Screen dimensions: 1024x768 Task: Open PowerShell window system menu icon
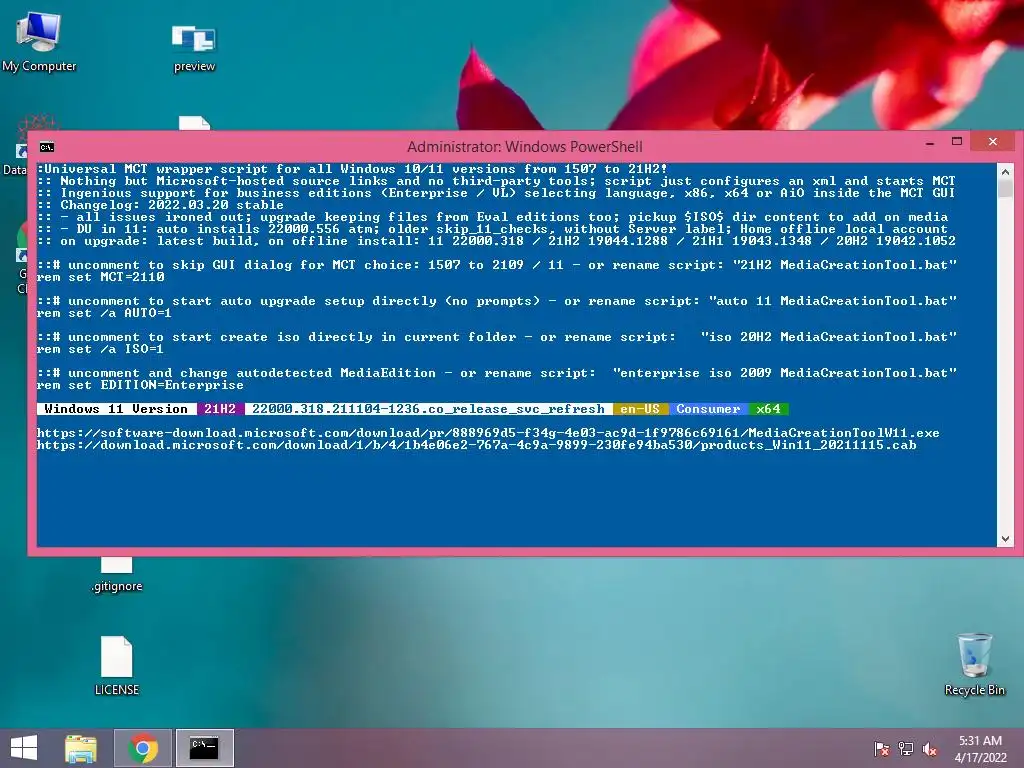(x=47, y=146)
